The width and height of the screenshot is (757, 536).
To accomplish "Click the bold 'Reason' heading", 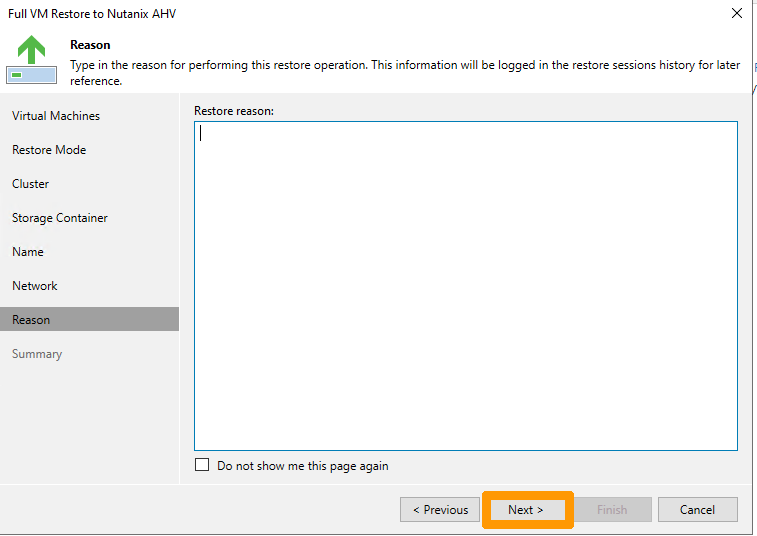I will (90, 45).
